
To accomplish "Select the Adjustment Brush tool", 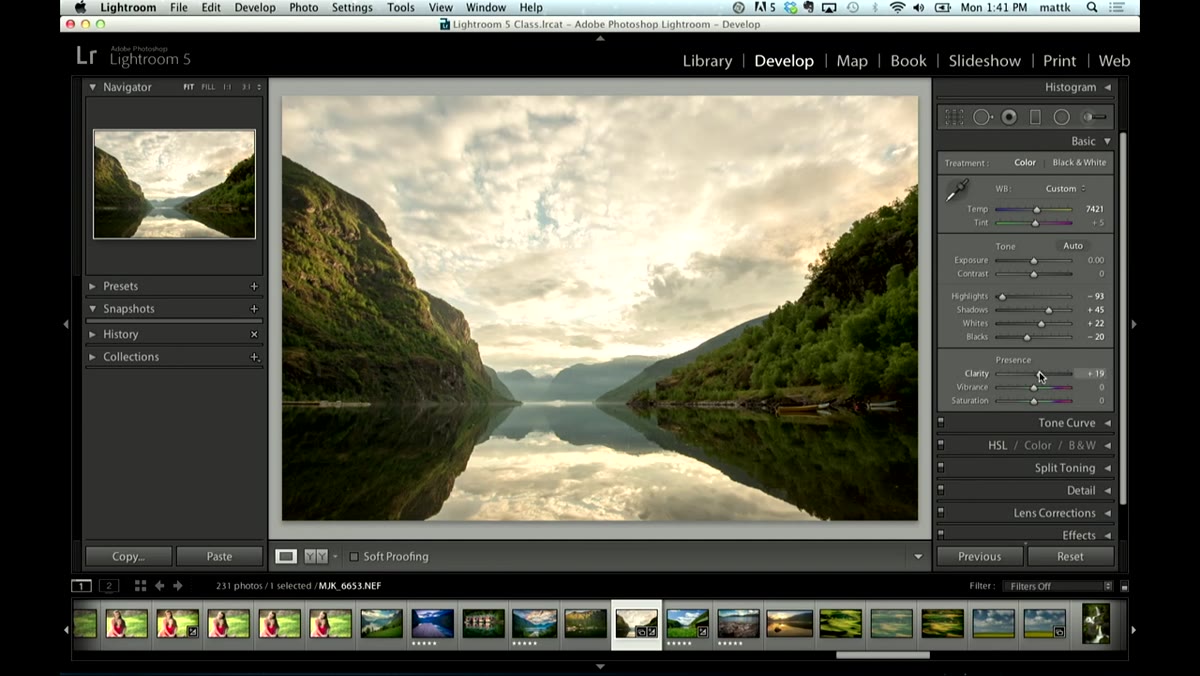I will (1094, 117).
